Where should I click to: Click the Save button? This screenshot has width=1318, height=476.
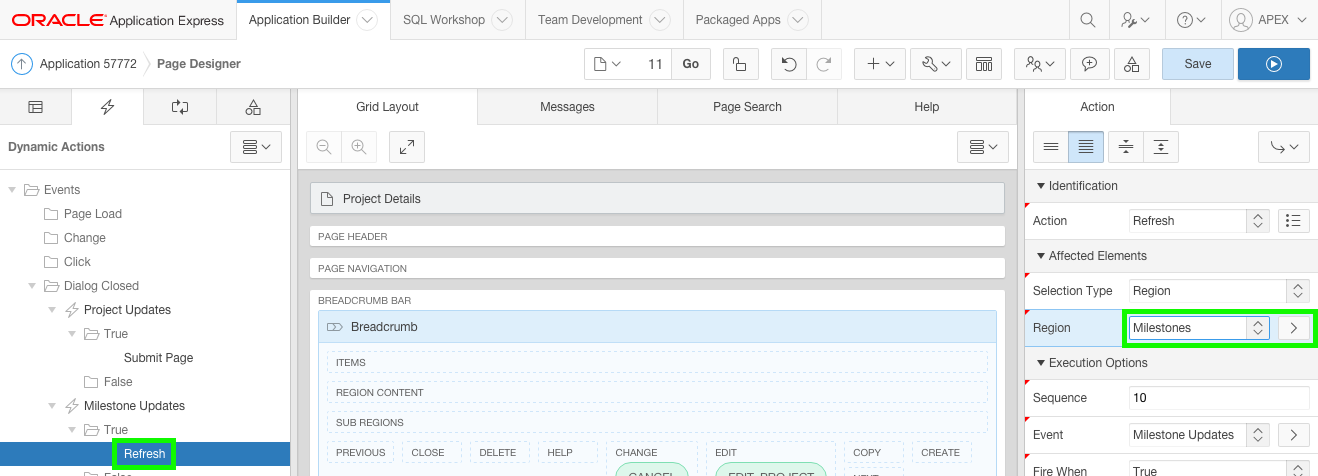(1197, 64)
